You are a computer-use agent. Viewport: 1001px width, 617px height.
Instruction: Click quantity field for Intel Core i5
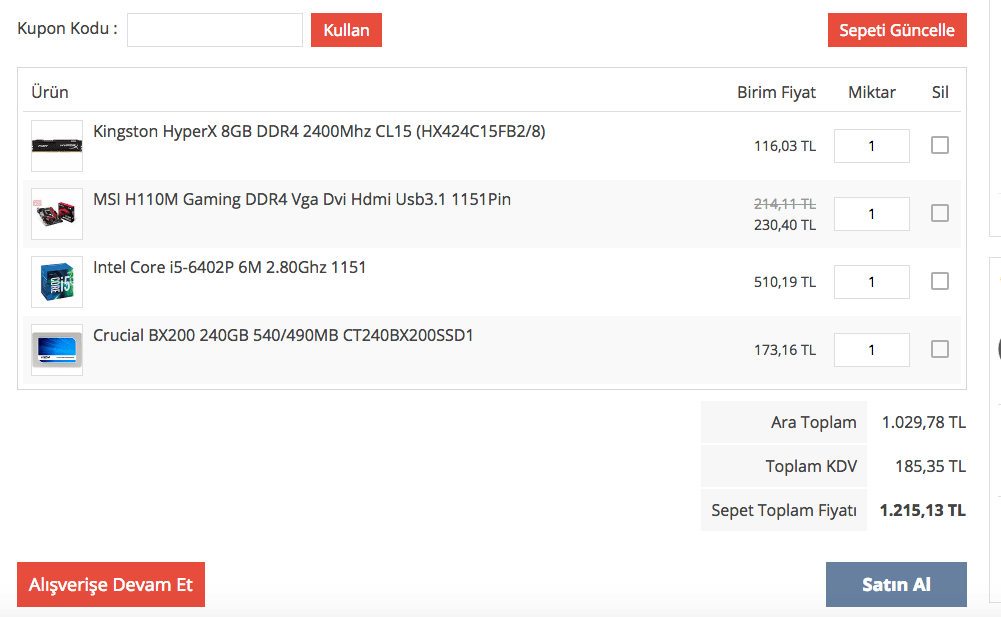point(871,282)
